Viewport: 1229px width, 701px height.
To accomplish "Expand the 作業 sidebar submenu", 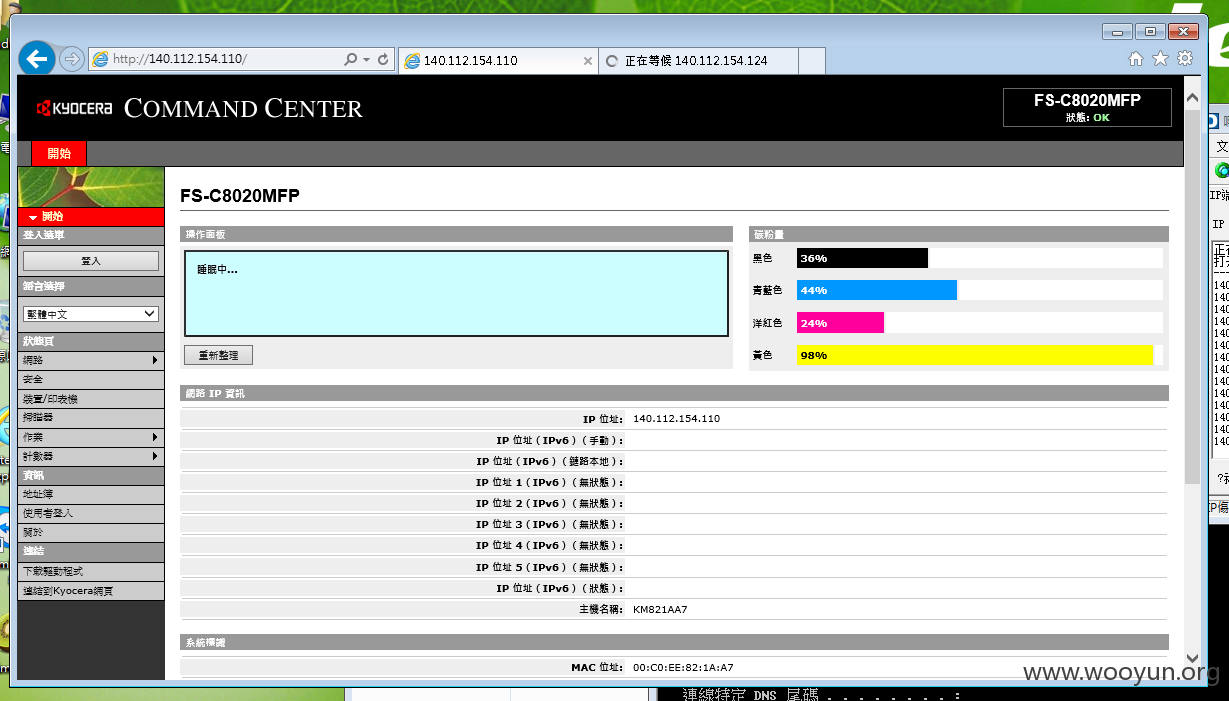I will pyautogui.click(x=91, y=437).
